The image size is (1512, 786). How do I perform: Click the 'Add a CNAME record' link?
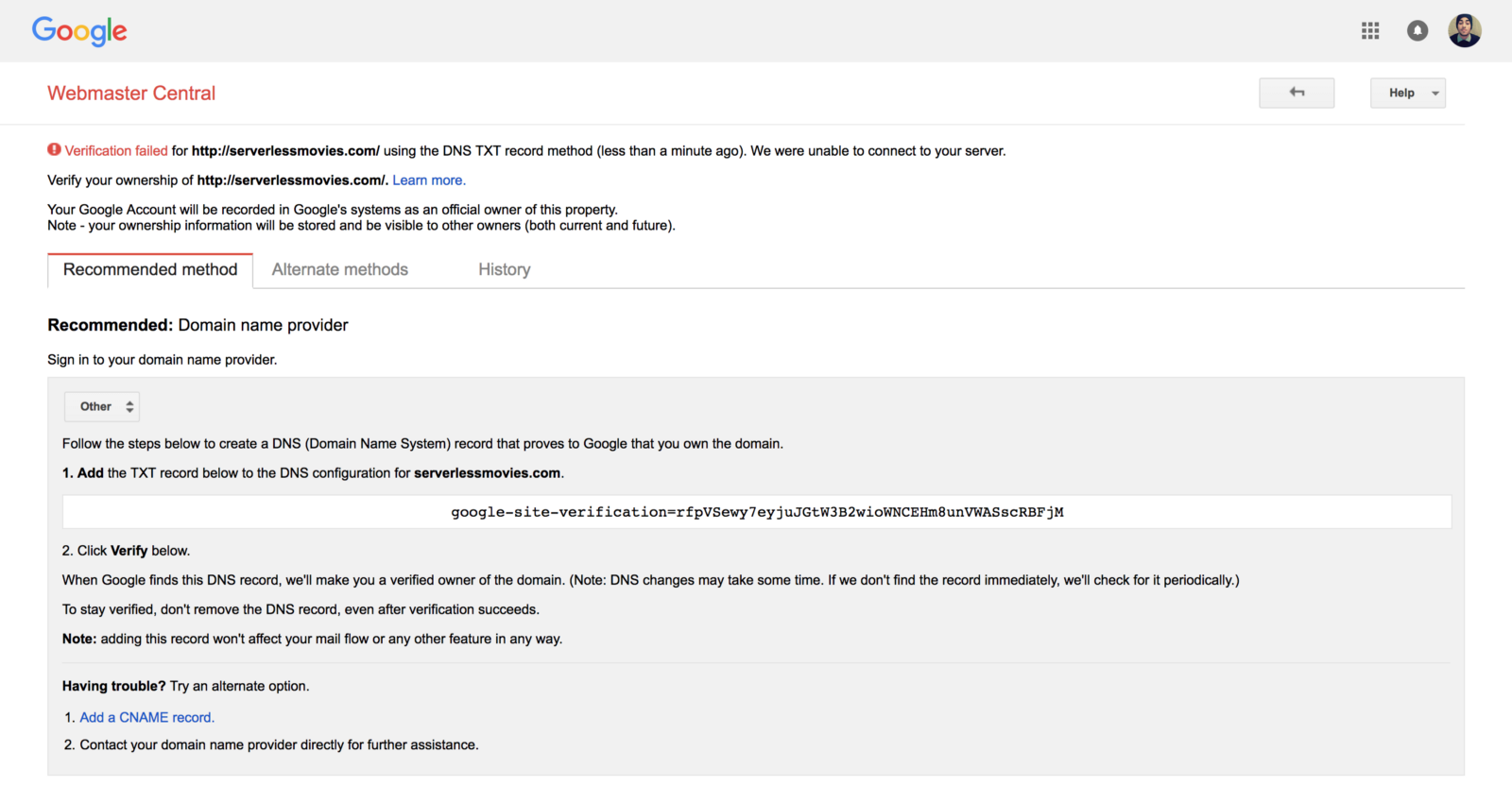pyautogui.click(x=146, y=718)
